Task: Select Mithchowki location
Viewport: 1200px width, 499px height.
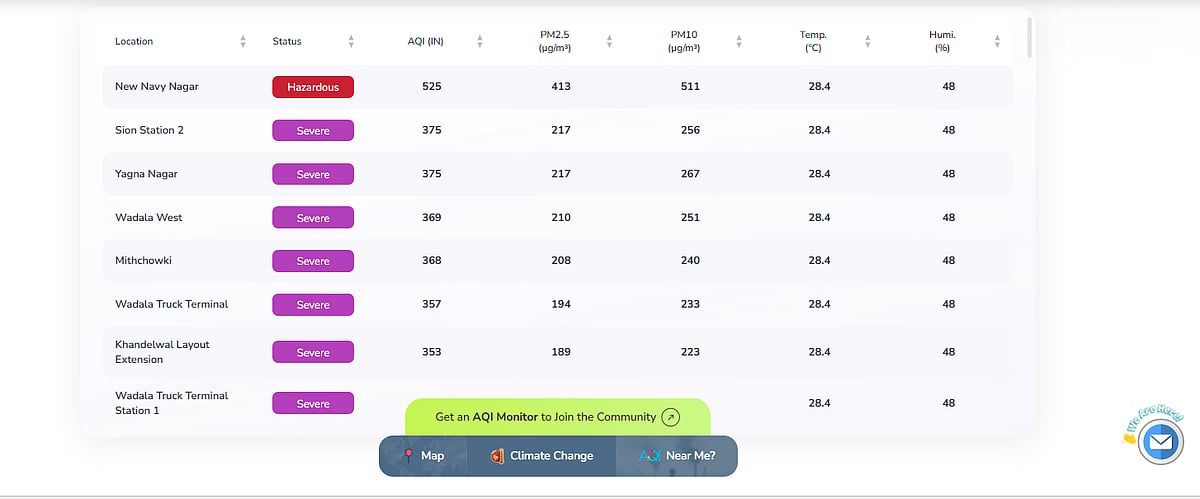Action: (x=144, y=261)
